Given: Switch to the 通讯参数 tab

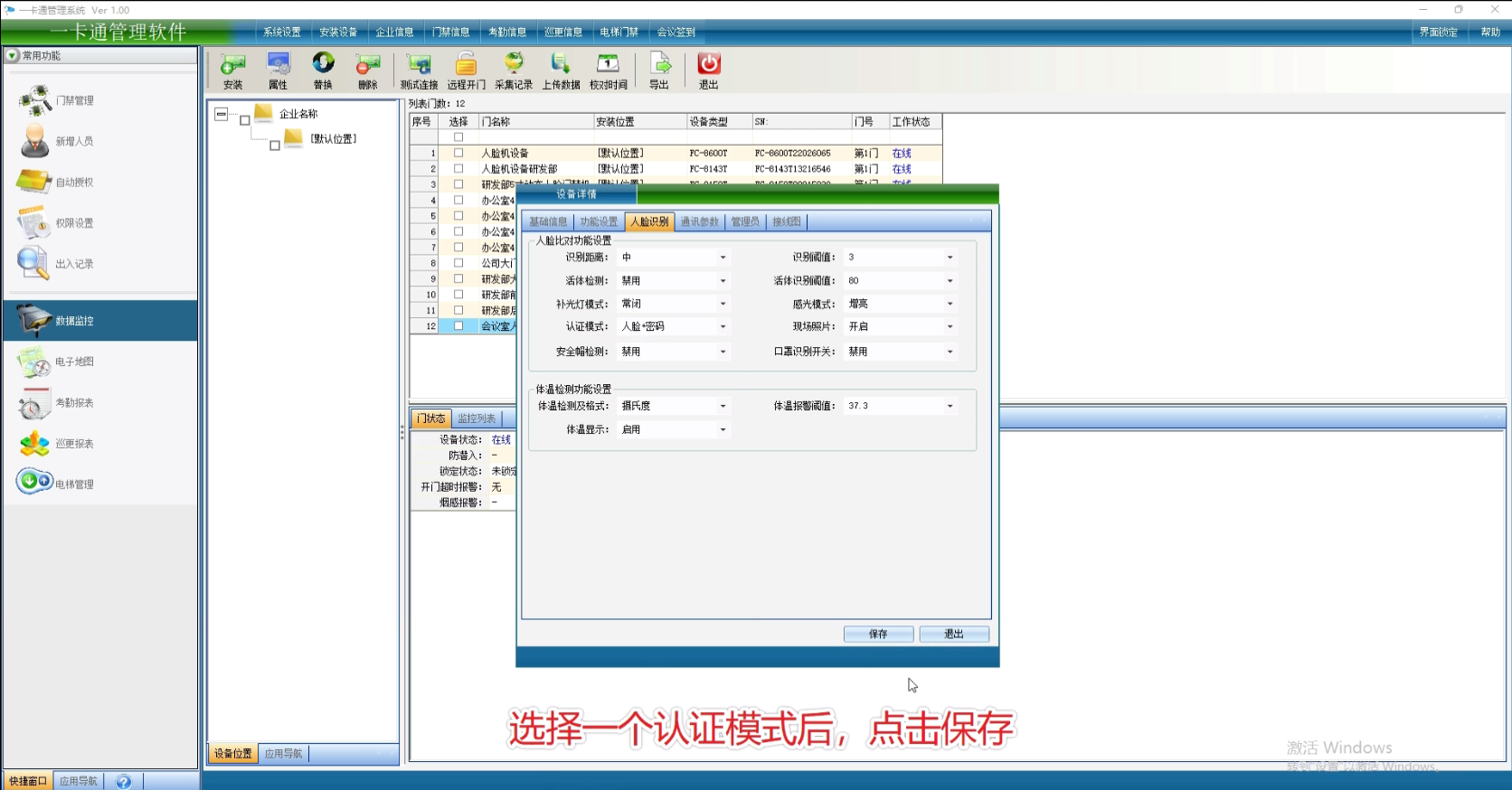Looking at the screenshot, I should pos(699,221).
